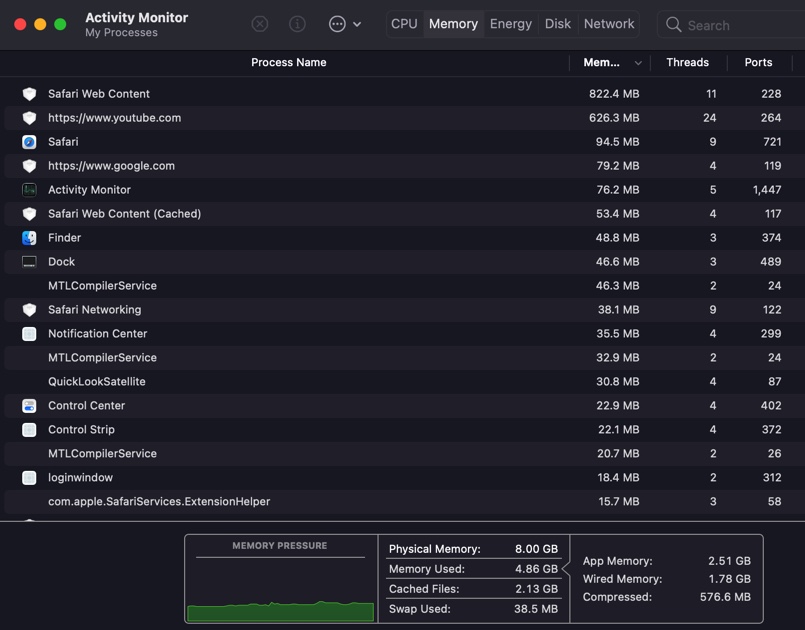This screenshot has width=805, height=630.
Task: Select the https://www.youtube.com process
Action: [x=114, y=118]
